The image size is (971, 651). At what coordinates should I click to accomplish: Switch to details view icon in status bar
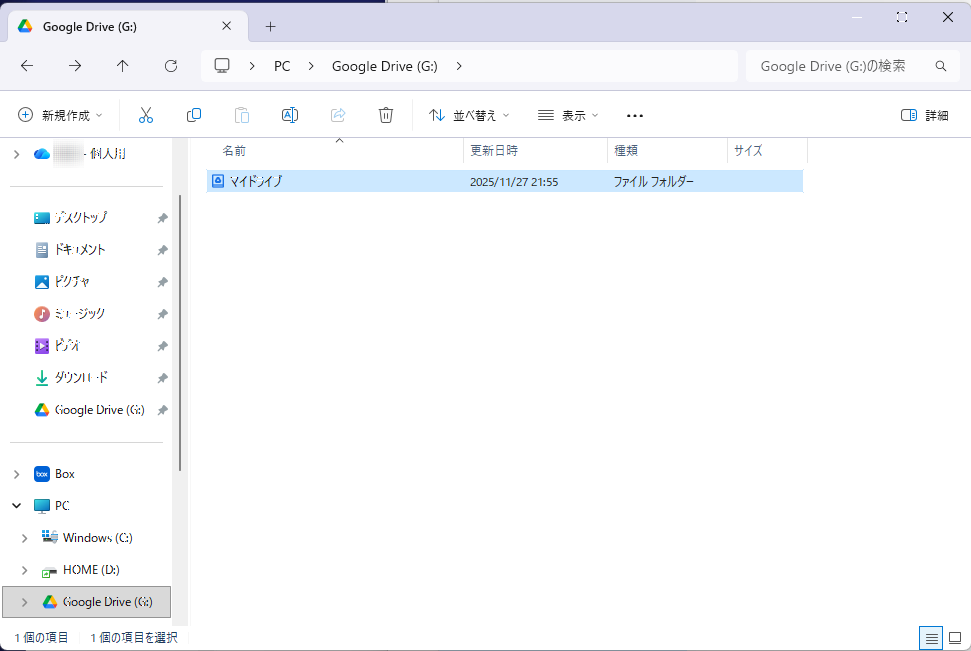click(x=930, y=637)
